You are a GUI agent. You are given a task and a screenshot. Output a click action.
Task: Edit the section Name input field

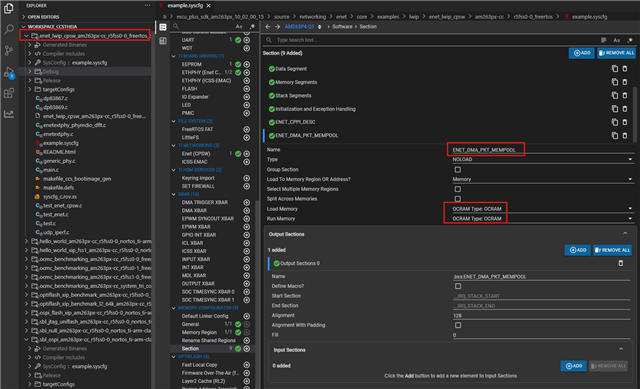(x=543, y=150)
